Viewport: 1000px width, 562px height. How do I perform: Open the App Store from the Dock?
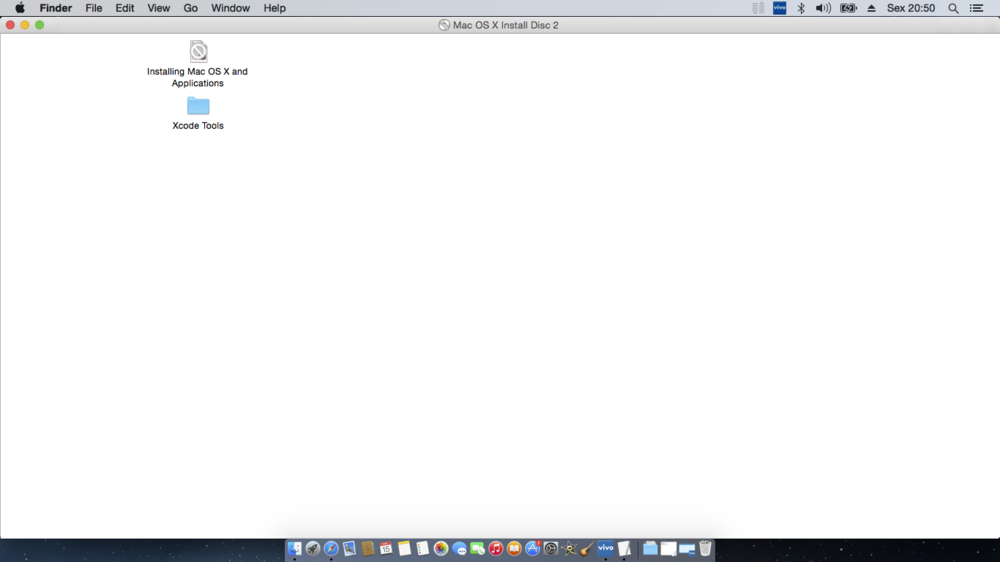pos(533,549)
